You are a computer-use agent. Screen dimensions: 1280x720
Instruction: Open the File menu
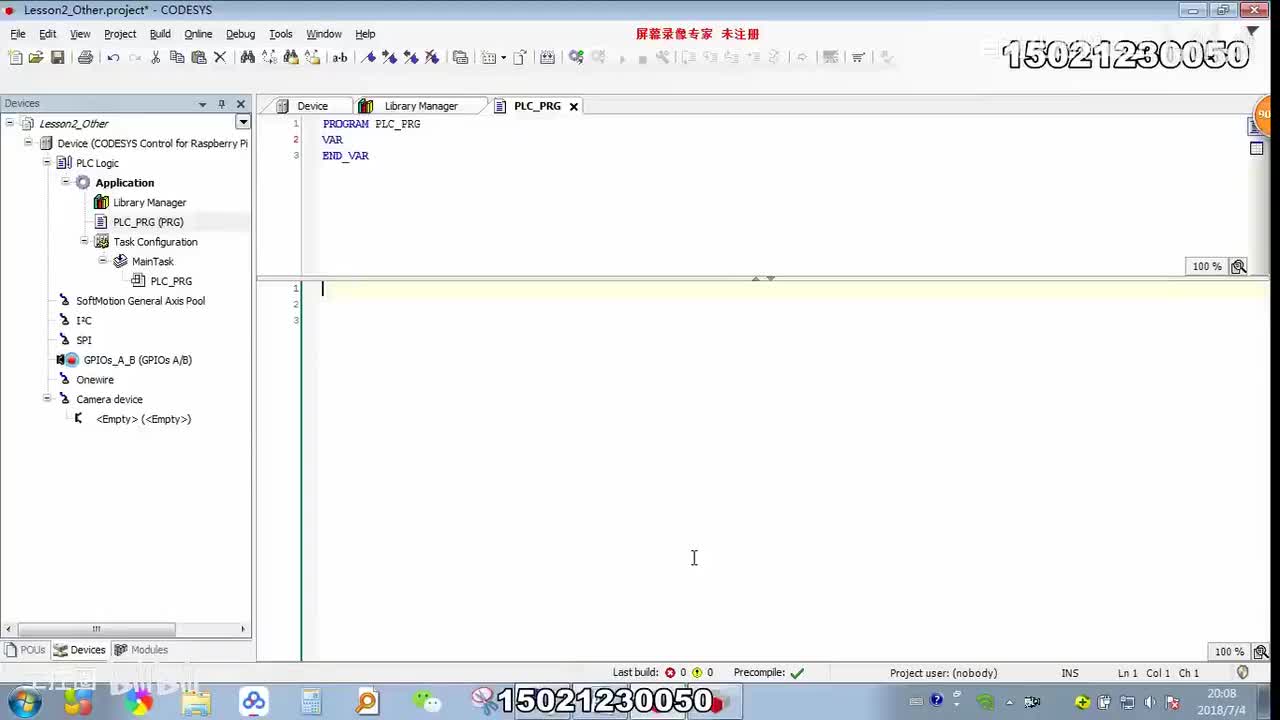tap(18, 34)
